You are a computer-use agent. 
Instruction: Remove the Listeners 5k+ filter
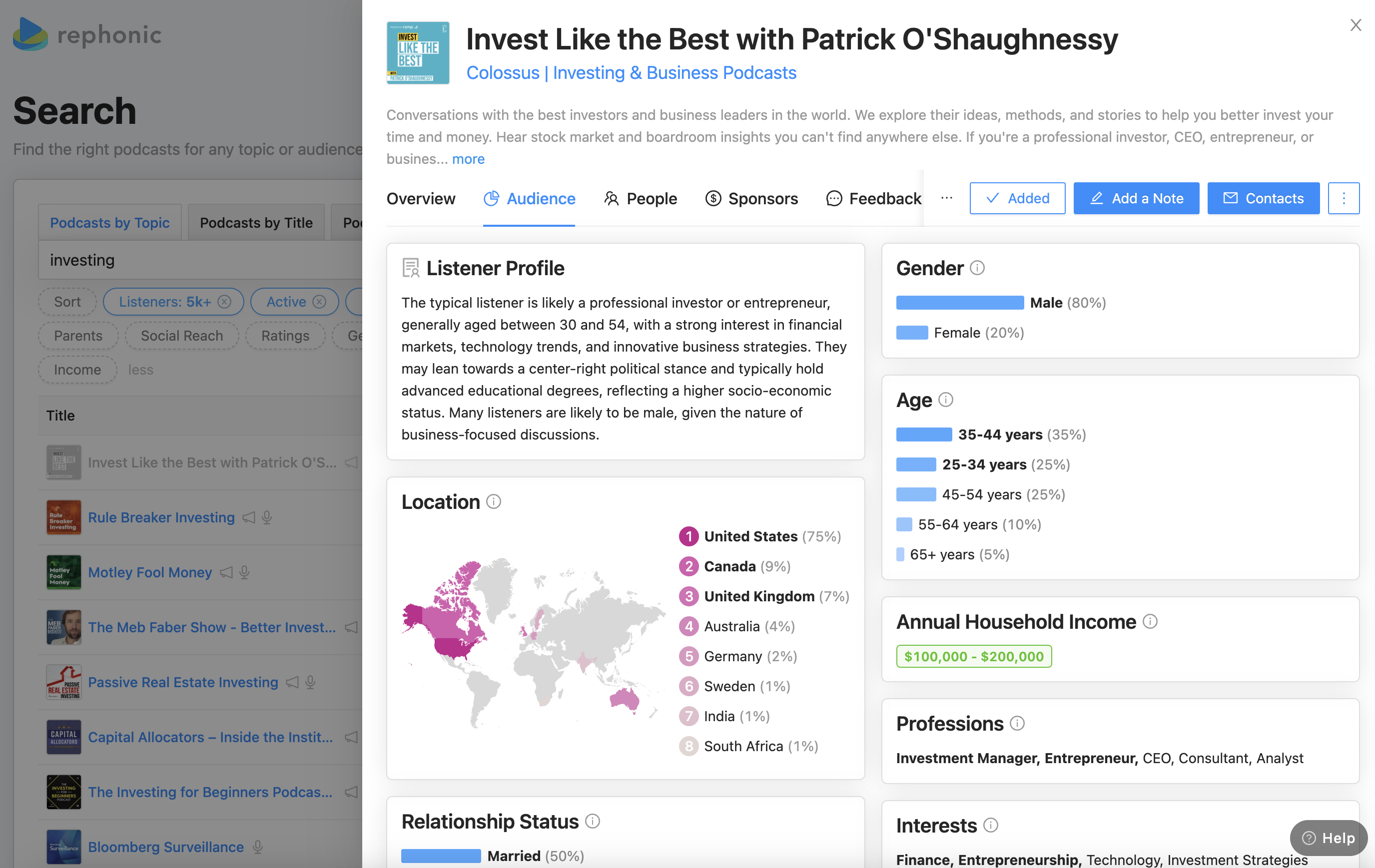tap(224, 302)
